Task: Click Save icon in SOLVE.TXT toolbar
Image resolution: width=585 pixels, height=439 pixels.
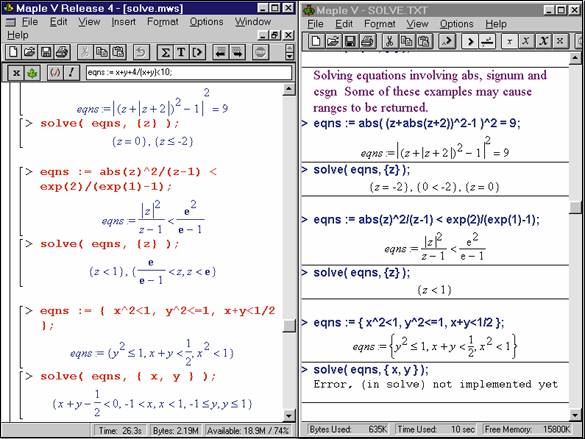Action: click(x=350, y=41)
